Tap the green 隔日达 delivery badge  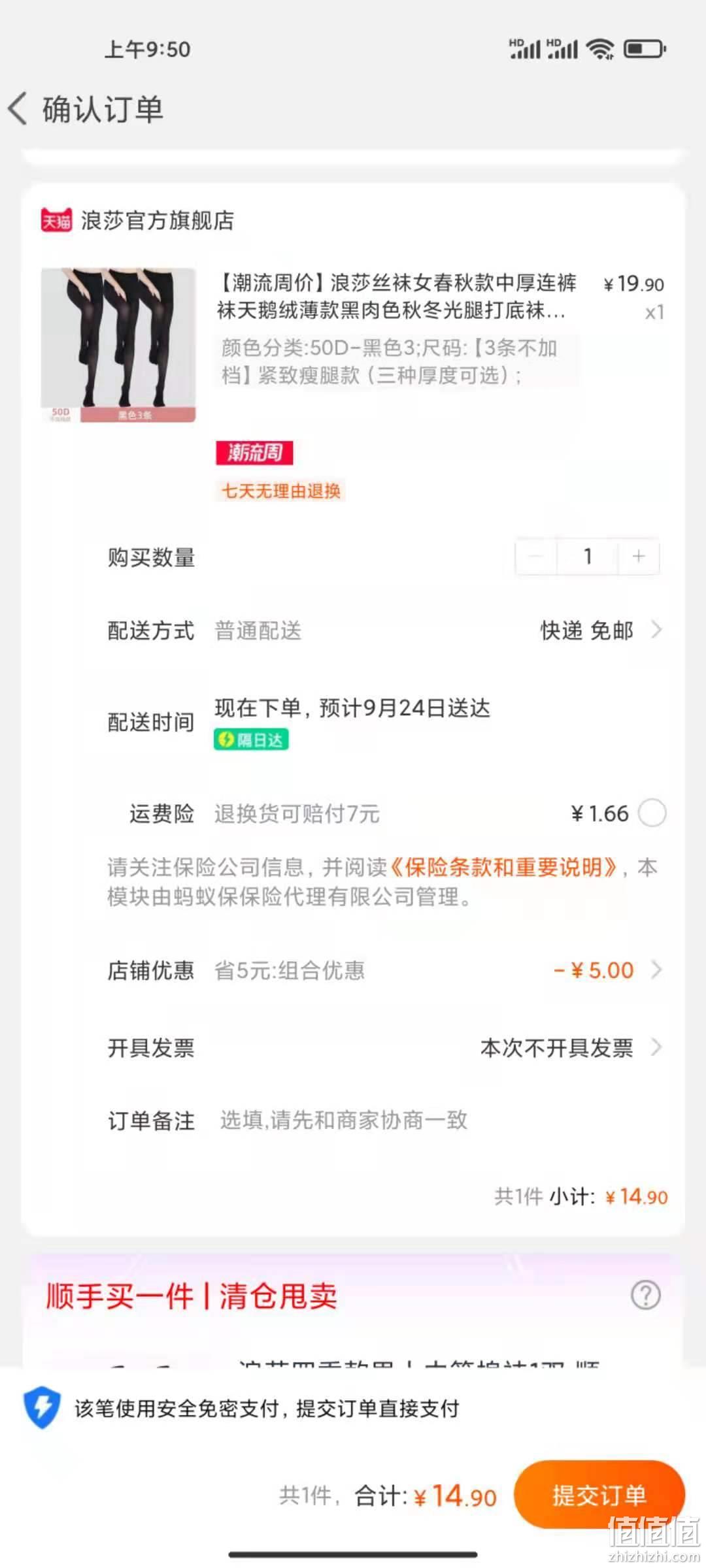click(251, 740)
